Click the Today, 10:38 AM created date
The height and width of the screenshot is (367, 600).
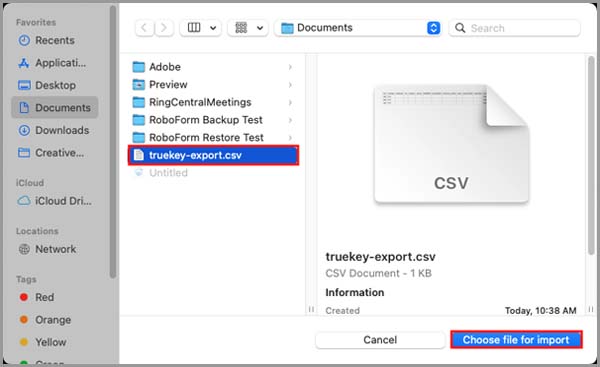(x=540, y=310)
